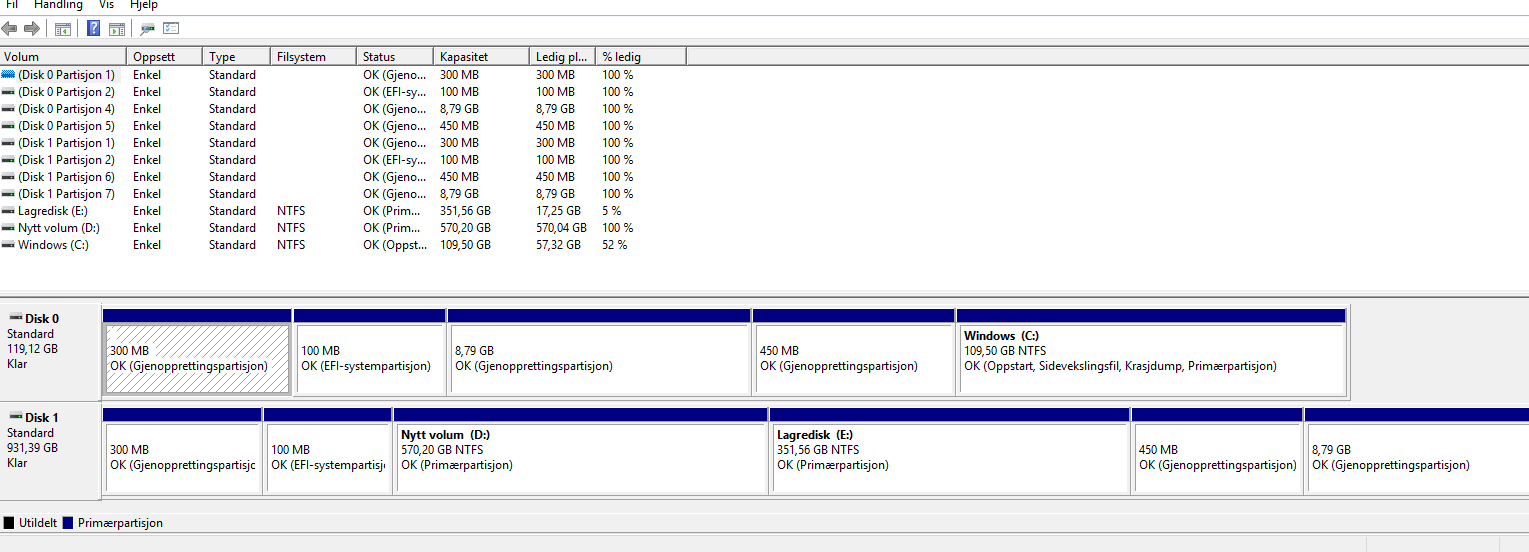The width and height of the screenshot is (1529, 552).
Task: Click the 5 % free percentage cell
Action: pyautogui.click(x=611, y=211)
